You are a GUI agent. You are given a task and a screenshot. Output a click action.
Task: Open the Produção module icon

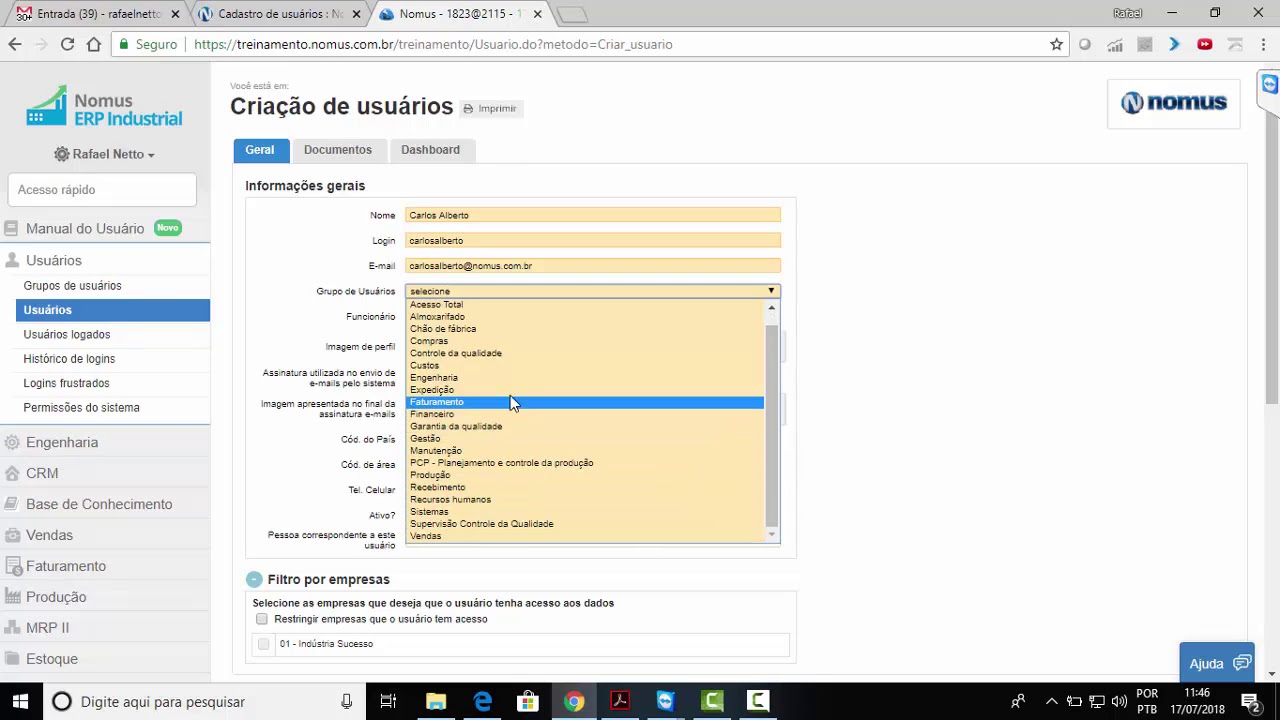coord(12,596)
